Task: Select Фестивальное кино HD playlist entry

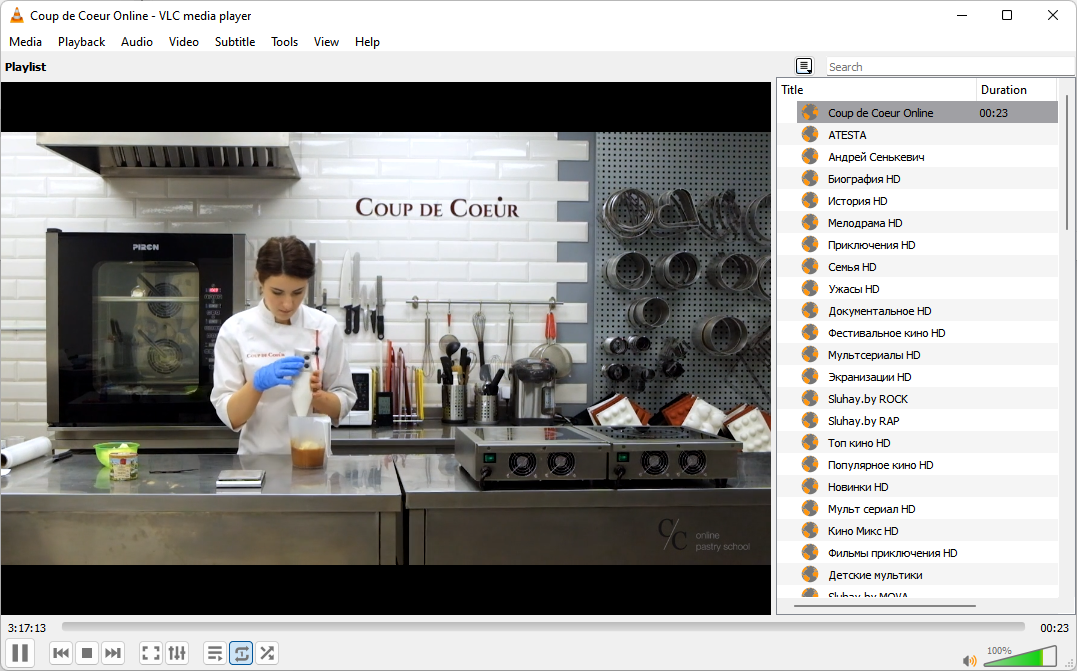Action: pyautogui.click(x=927, y=332)
